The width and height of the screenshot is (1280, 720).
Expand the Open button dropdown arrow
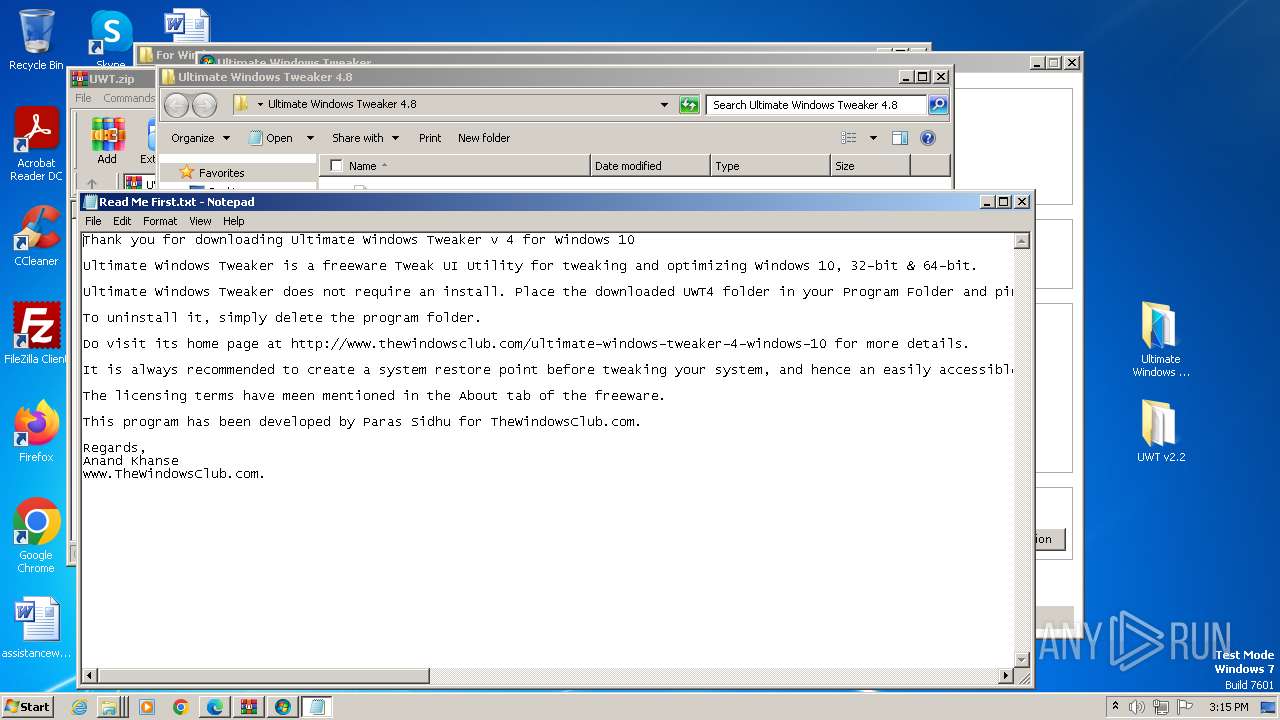coord(310,138)
